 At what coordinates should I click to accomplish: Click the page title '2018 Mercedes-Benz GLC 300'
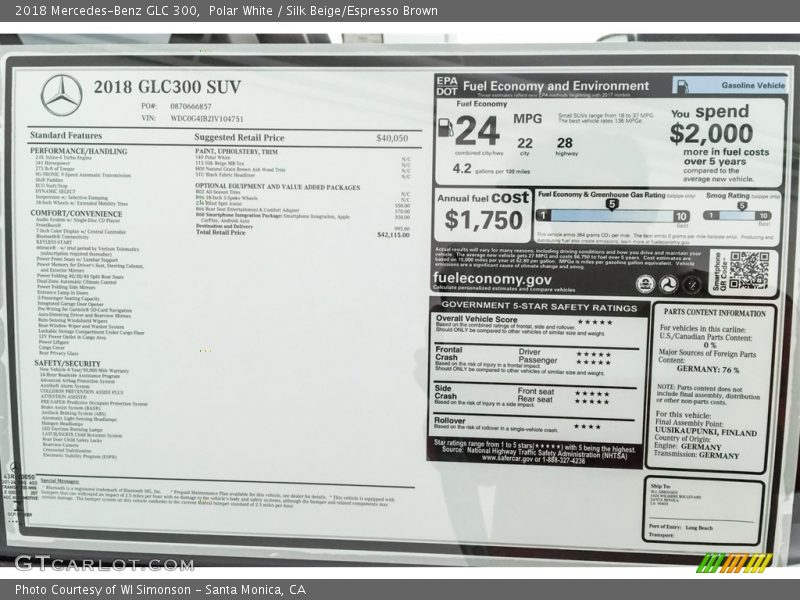pyautogui.click(x=107, y=11)
